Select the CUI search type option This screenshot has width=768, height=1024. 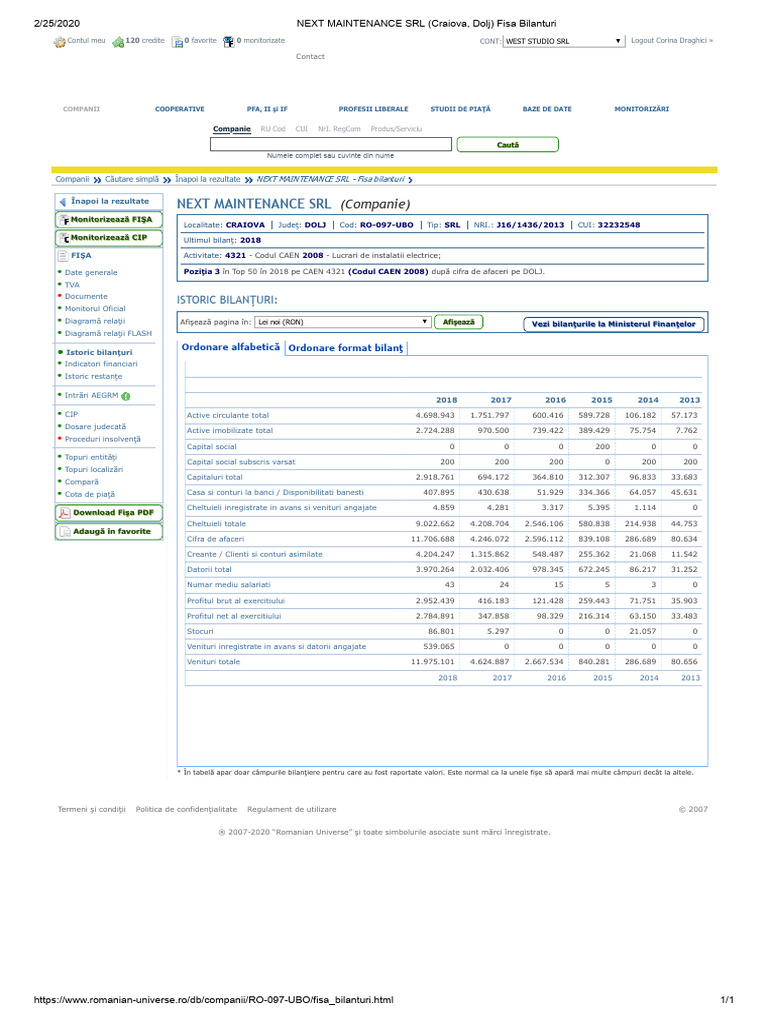(301, 129)
